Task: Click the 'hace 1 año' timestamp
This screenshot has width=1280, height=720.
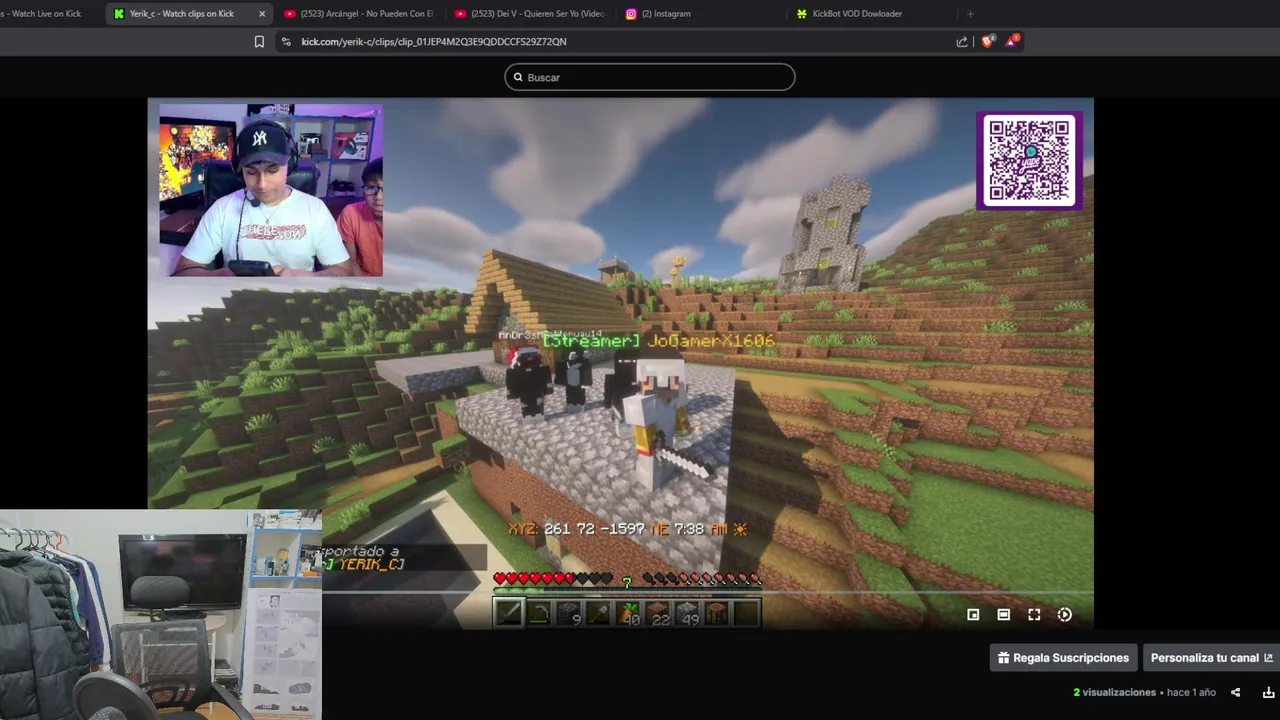Action: (1191, 692)
